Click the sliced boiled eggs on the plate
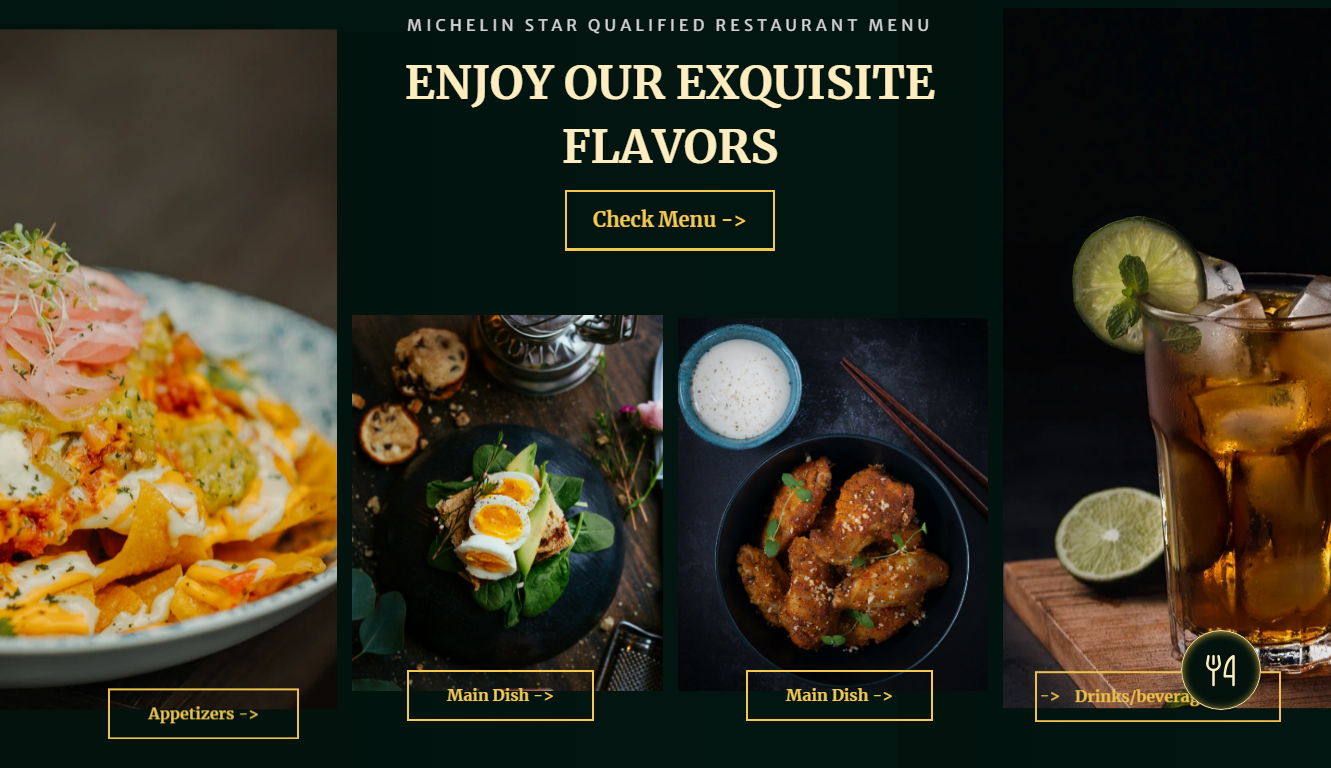Viewport: 1331px width, 768px height. (498, 526)
